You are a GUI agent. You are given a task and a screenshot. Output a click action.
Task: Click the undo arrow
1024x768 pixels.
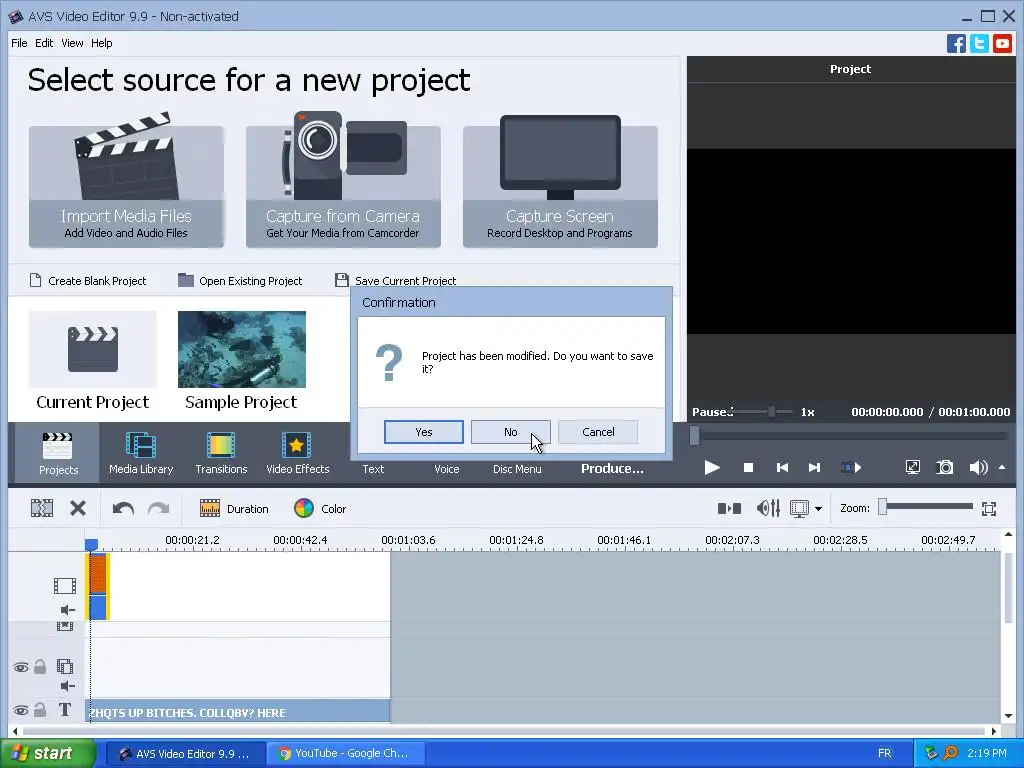[x=123, y=508]
